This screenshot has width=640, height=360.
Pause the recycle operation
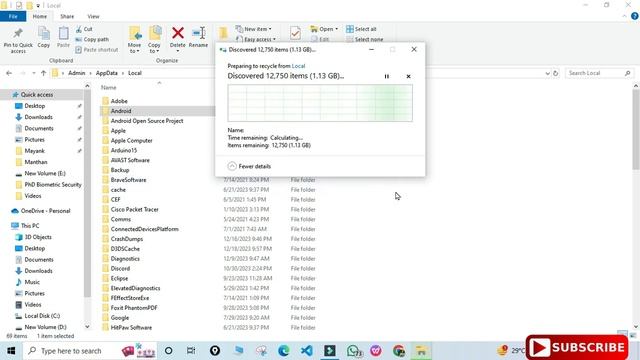[387, 76]
